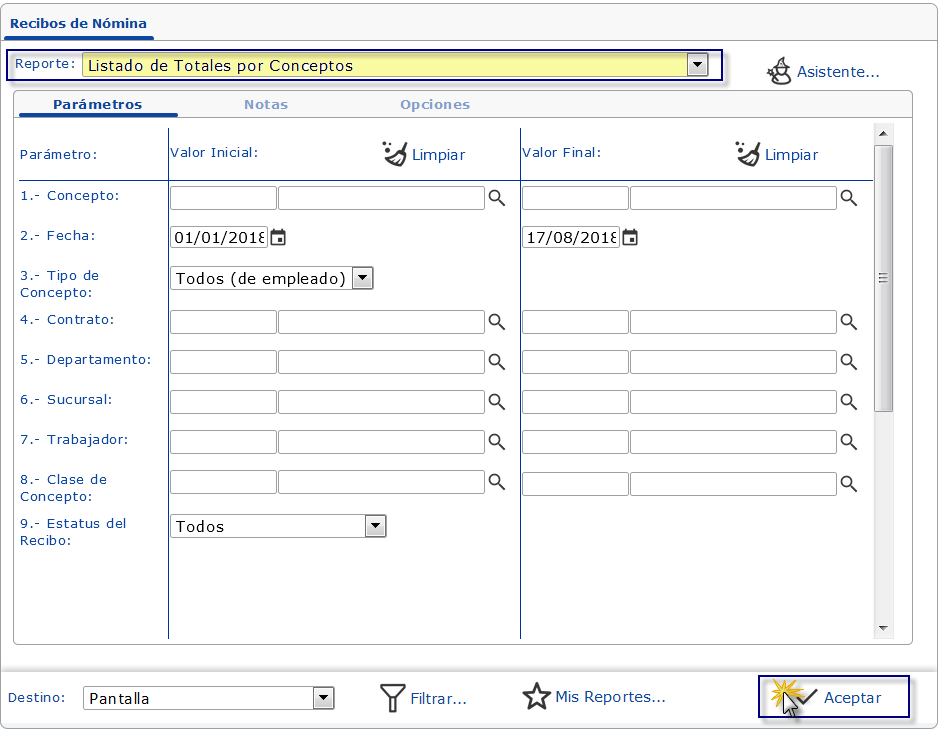Screen dimensions: 938x730
Task: Search initial Trabajador with magnifier icon
Action: point(496,442)
